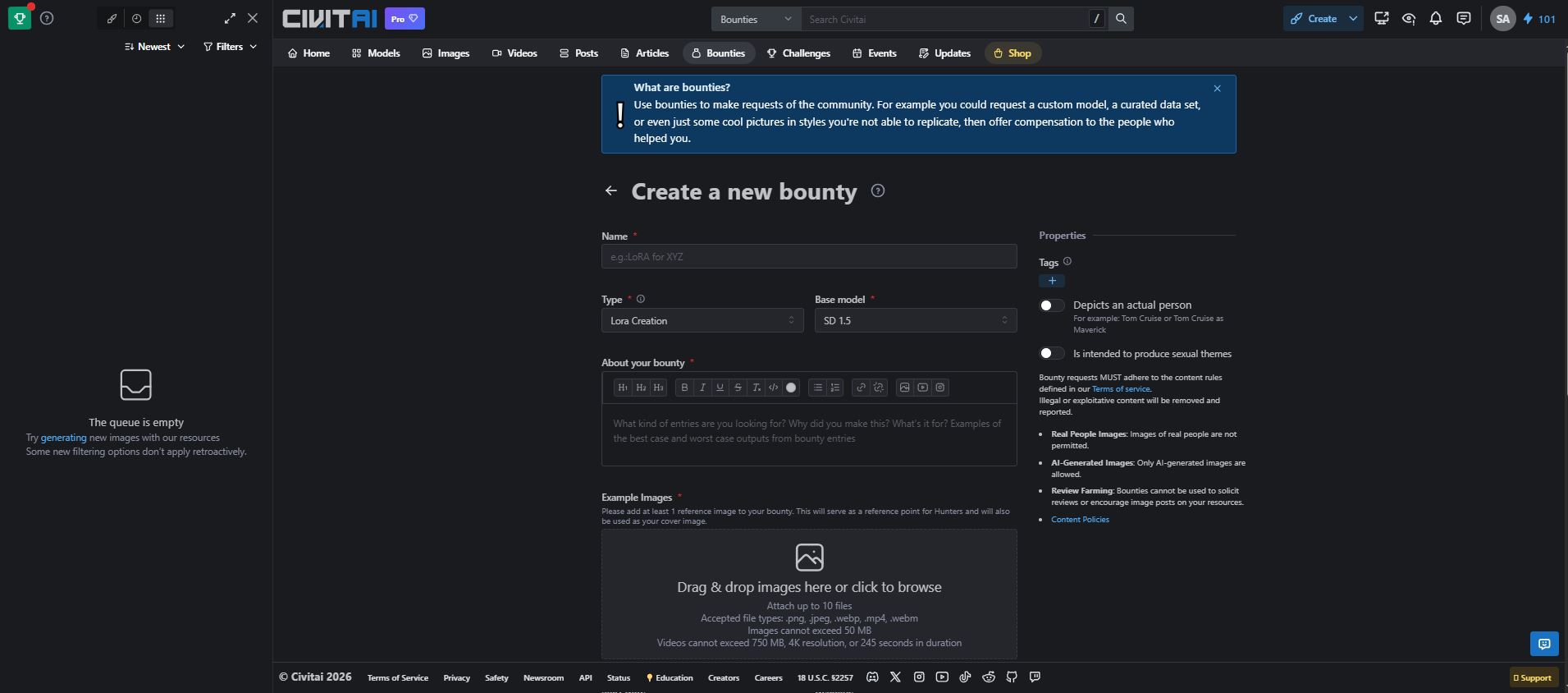Click the help question mark in generator panel
Viewport: 1568px width, 693px height.
coord(47,18)
